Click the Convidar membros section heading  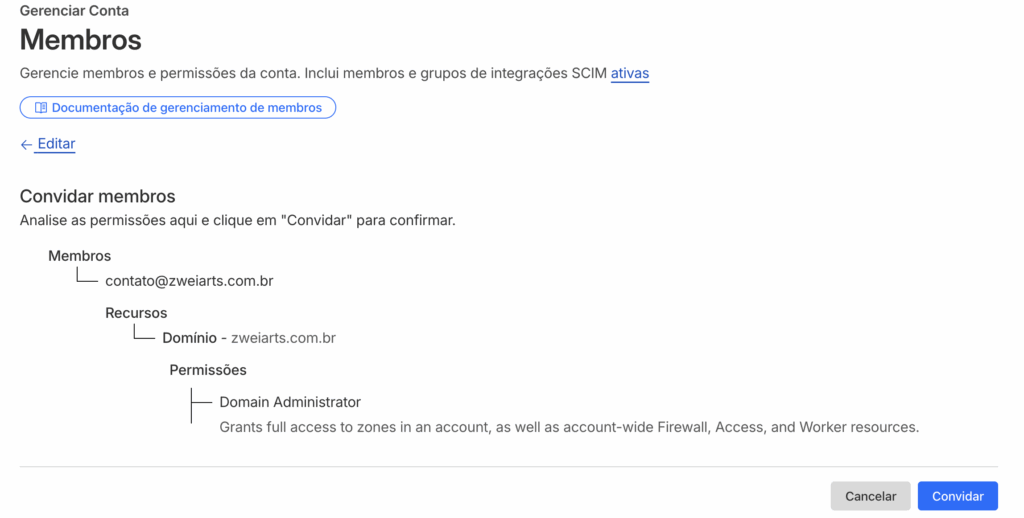pos(98,196)
